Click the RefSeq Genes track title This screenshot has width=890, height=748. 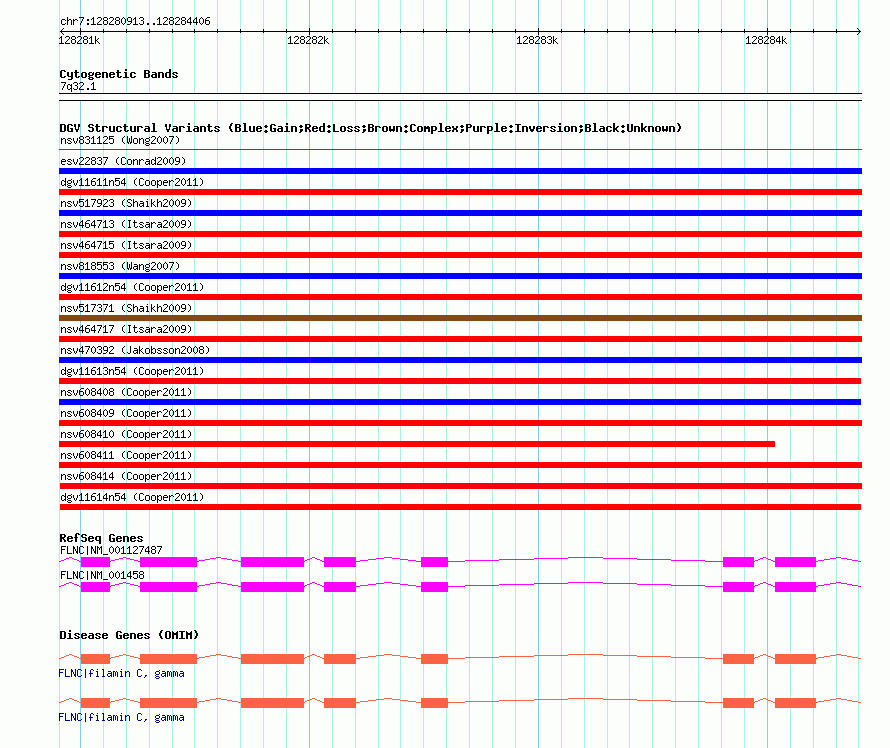[101, 538]
